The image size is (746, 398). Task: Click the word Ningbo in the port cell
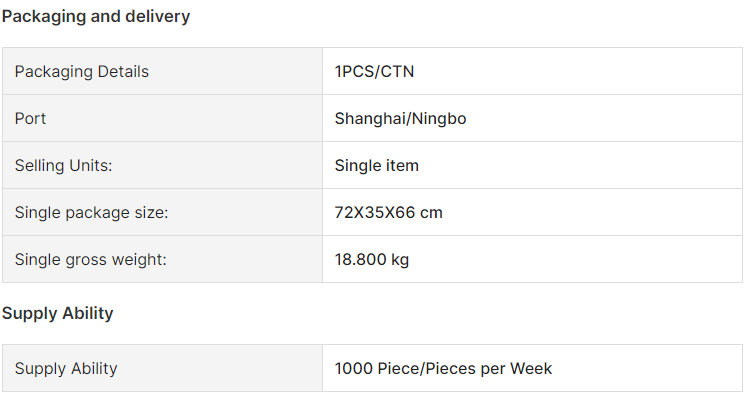click(x=439, y=118)
